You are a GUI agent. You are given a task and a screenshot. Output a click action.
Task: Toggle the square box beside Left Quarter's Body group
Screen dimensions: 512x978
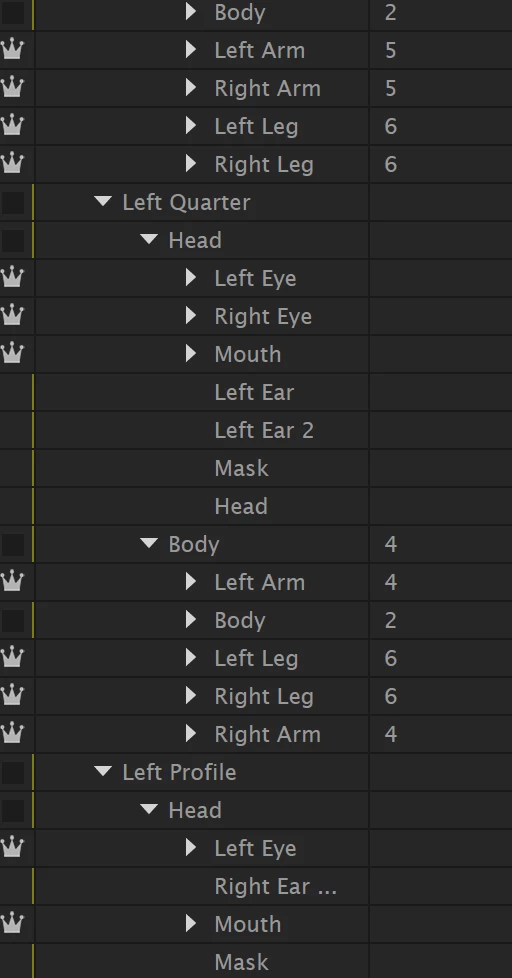[x=13, y=545]
